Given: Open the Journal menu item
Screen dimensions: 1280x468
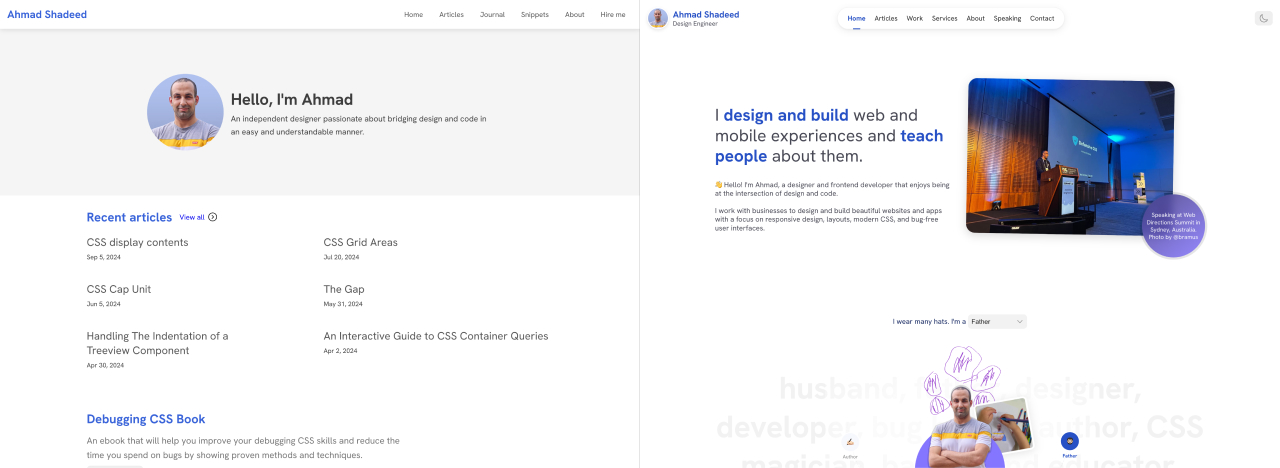Looking at the screenshot, I should point(492,15).
